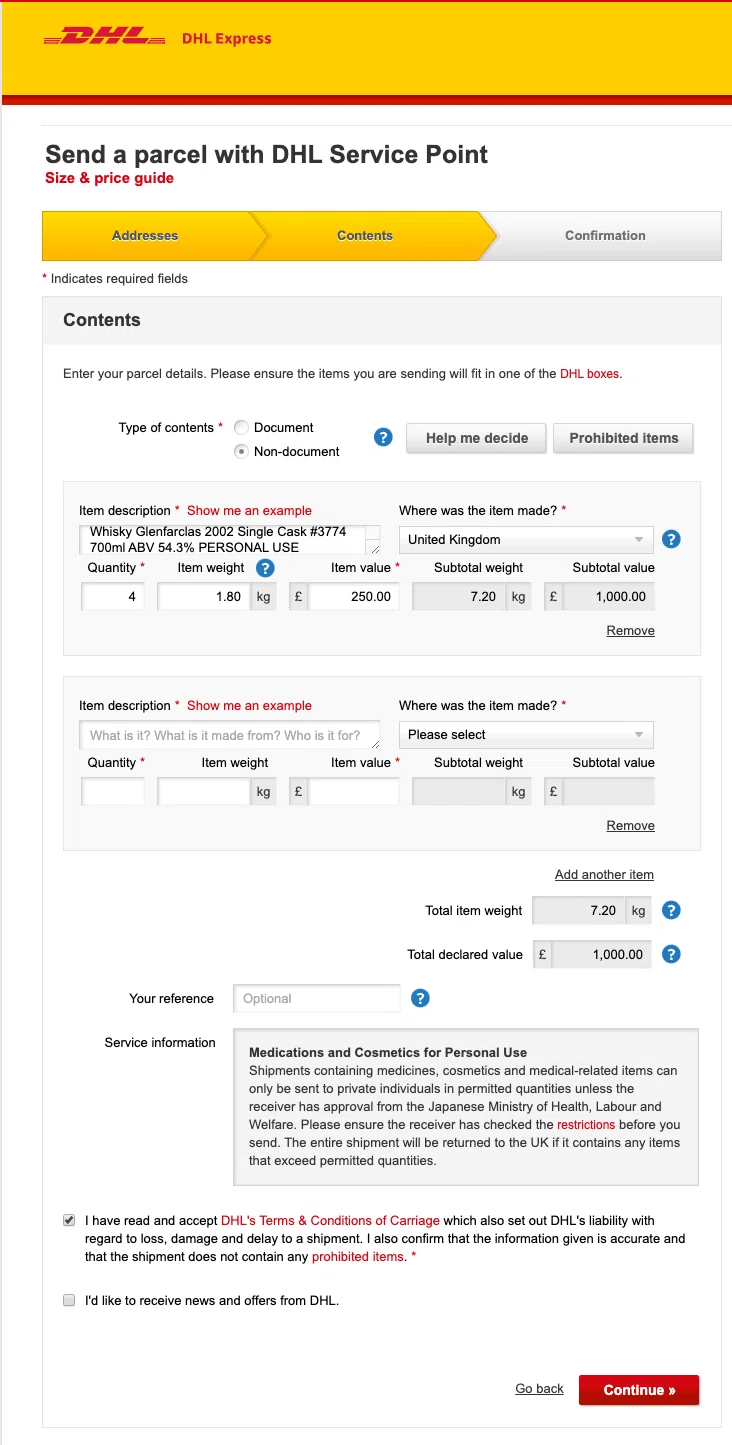This screenshot has width=732, height=1445.
Task: Click the Go back link
Action: 540,1389
